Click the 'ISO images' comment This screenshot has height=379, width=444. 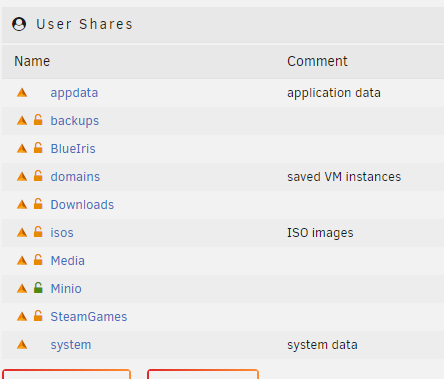320,233
